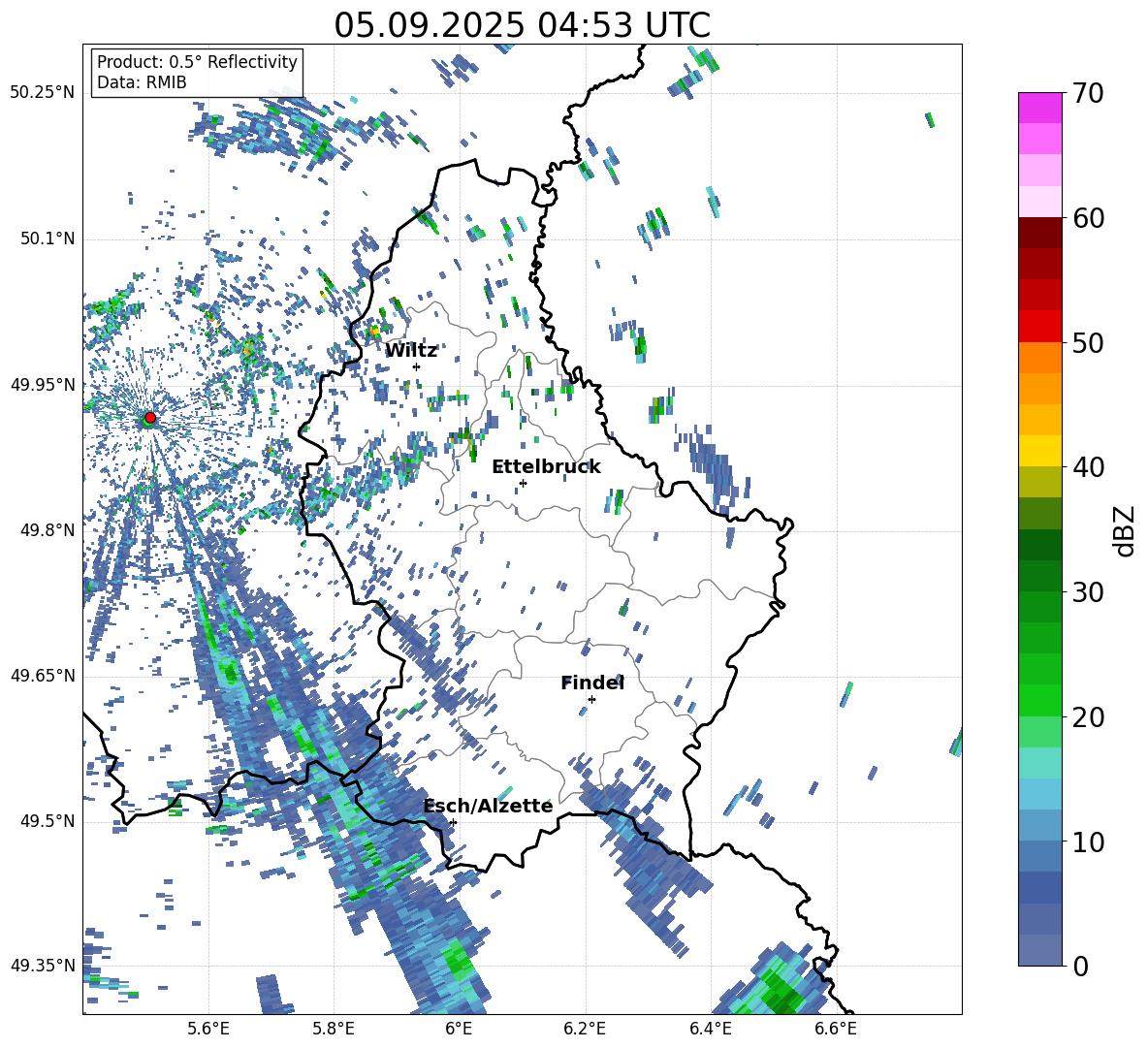Click the bright red colorbar swatch above 50
This screenshot has height=1048, width=1148.
[1039, 326]
